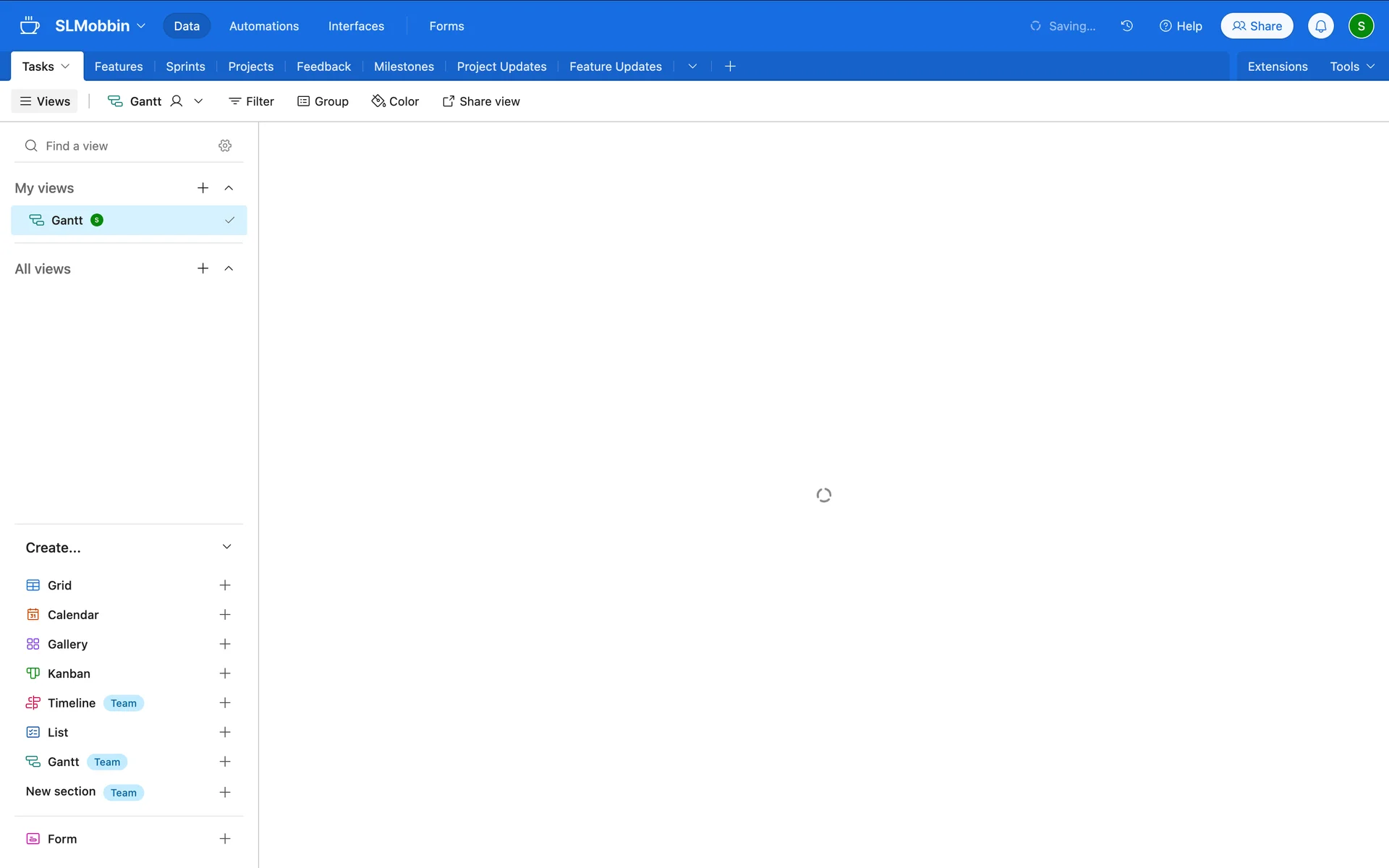Click plus to add Form view

click(225, 839)
